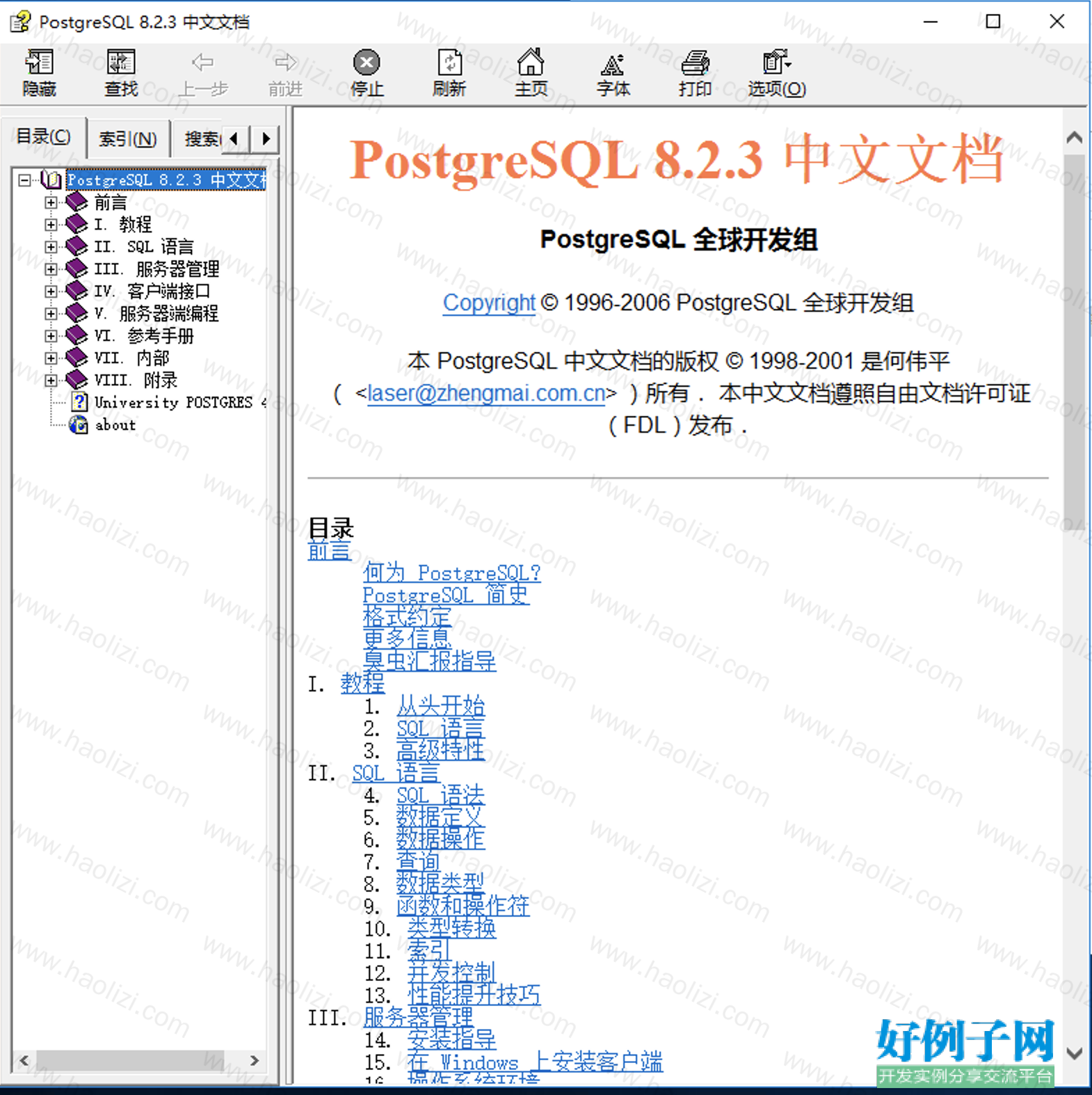Click the tree pane horizontal scrollbar thumb

130,1060
